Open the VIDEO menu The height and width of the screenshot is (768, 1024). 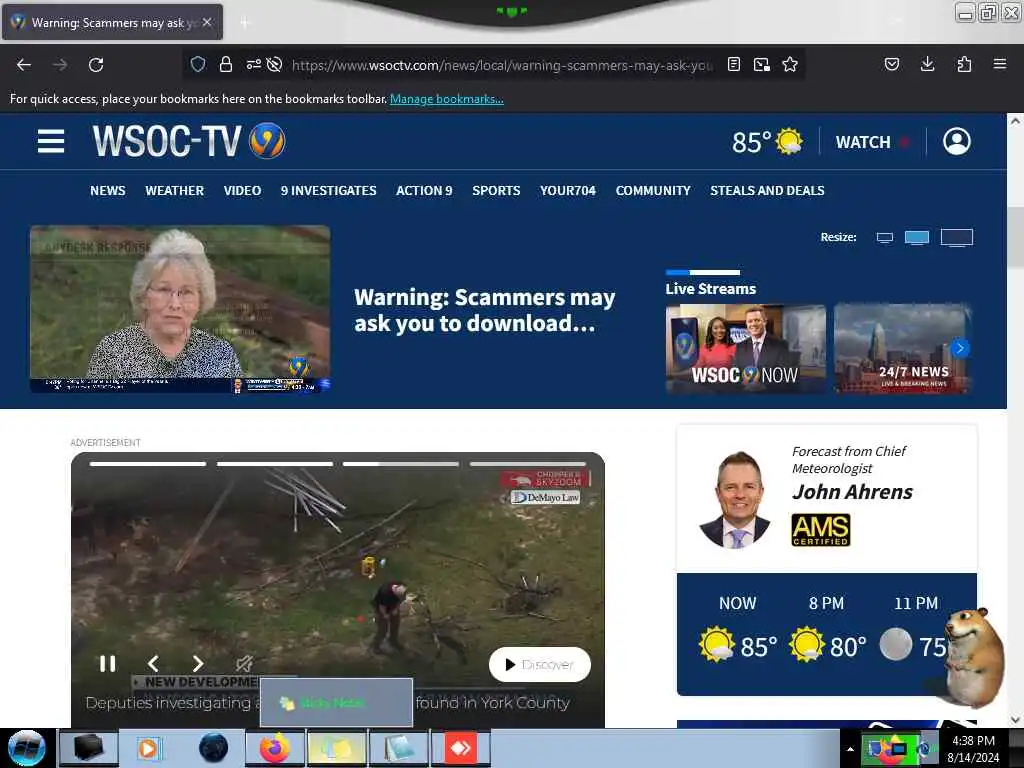click(242, 191)
